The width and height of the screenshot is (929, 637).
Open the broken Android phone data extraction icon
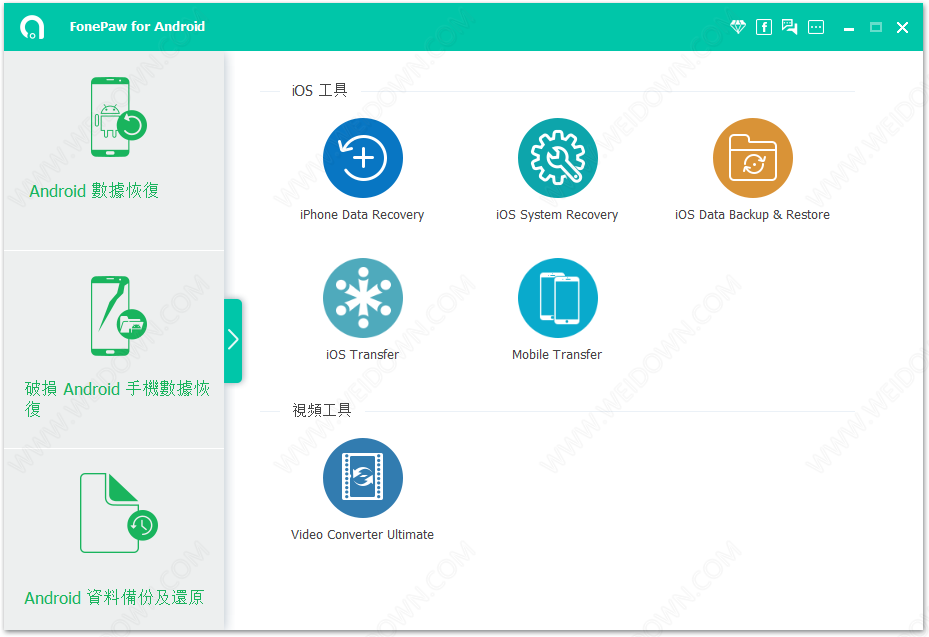[118, 316]
